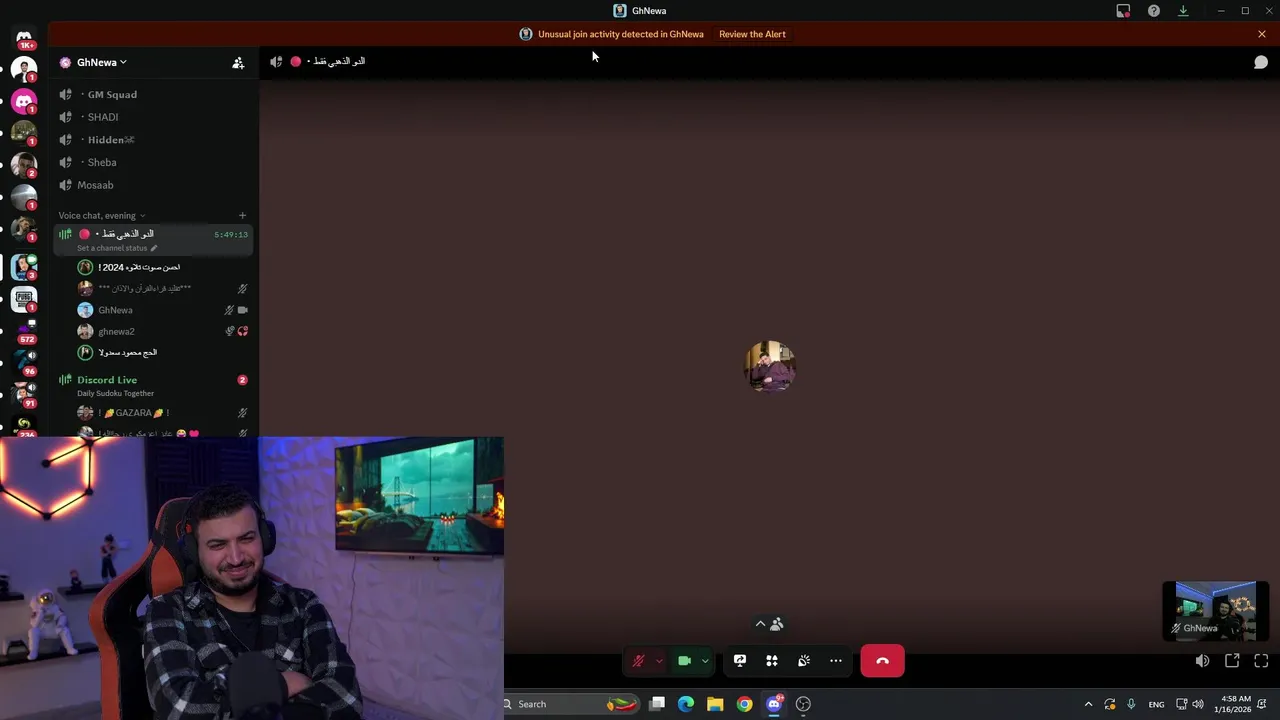This screenshot has height=720, width=1280.
Task: Open Discord direct messages home
Action: click(x=24, y=38)
